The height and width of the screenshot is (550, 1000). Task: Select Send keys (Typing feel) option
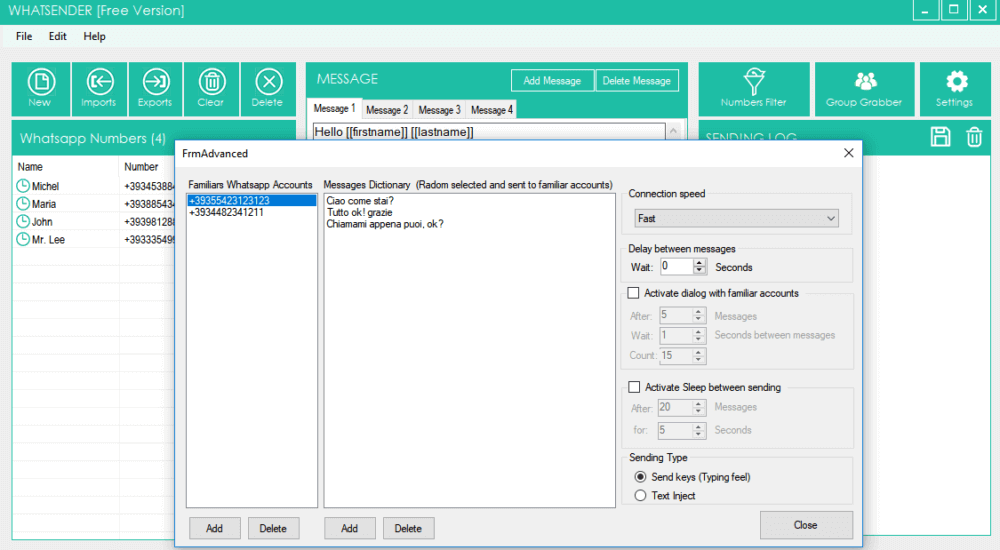pyautogui.click(x=640, y=477)
